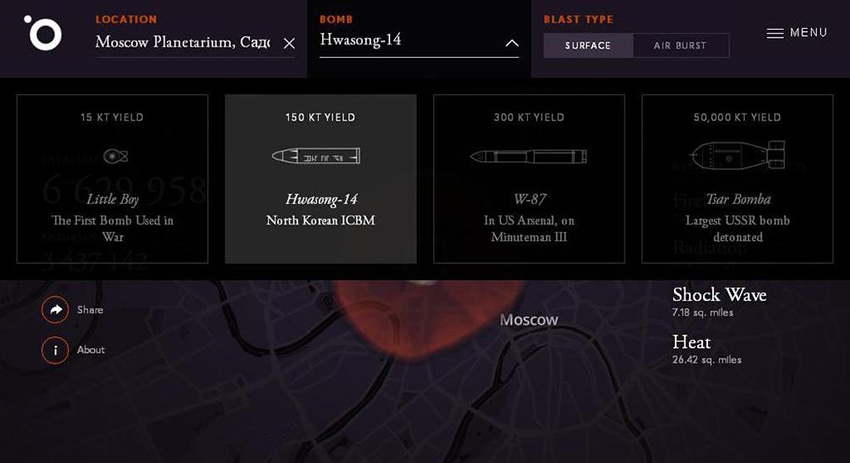Viewport: 850px width, 463px height.
Task: Click 'Largest USSR bomb detonated' text
Action: tap(737, 229)
